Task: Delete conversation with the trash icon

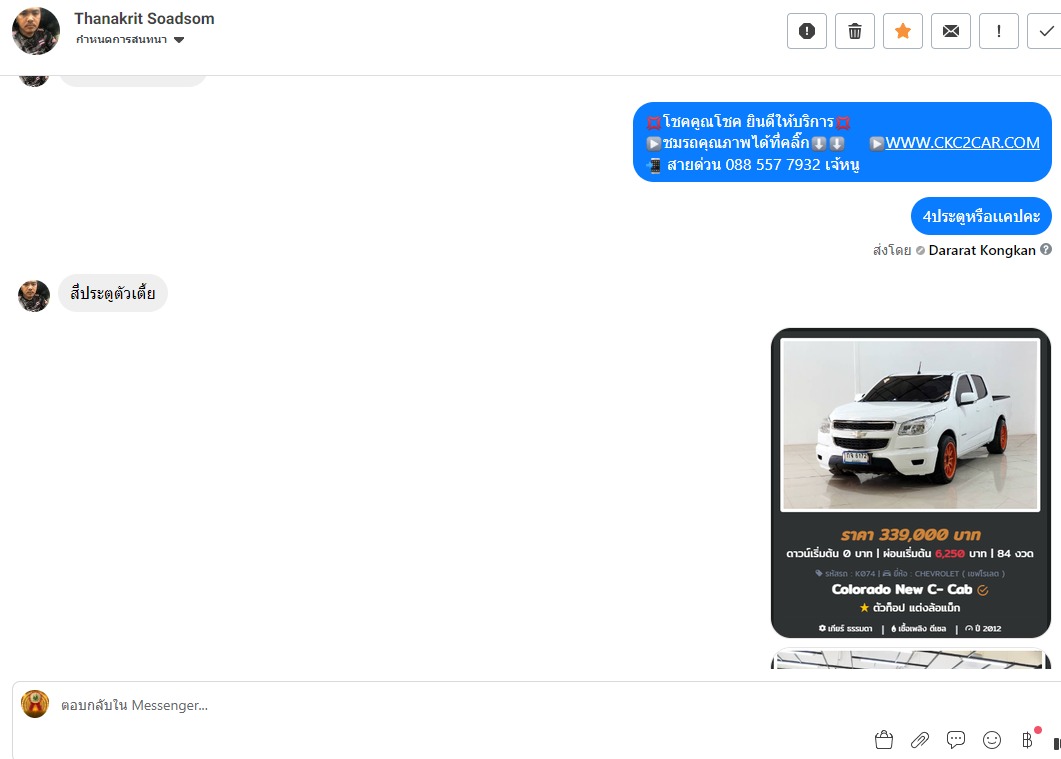Action: coord(855,31)
